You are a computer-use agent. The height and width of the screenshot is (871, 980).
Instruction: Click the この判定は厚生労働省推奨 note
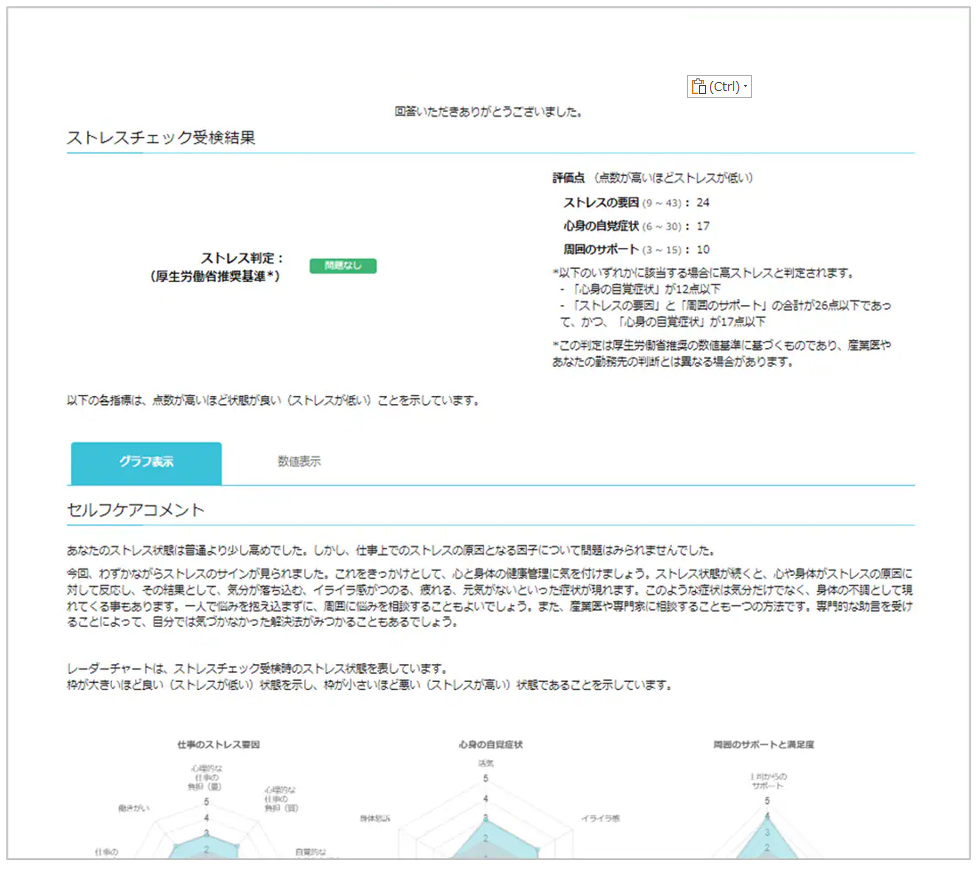click(x=721, y=353)
